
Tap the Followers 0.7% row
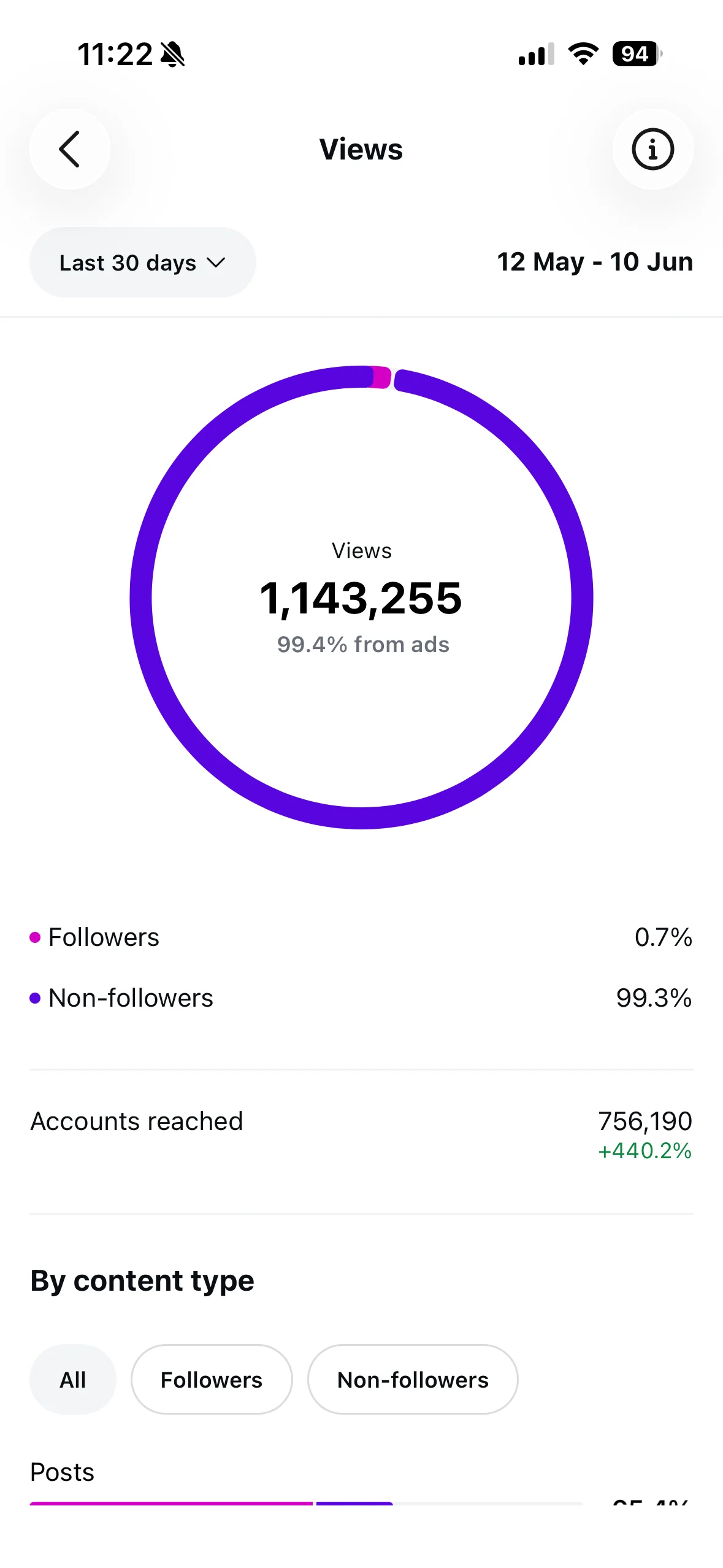(x=361, y=937)
